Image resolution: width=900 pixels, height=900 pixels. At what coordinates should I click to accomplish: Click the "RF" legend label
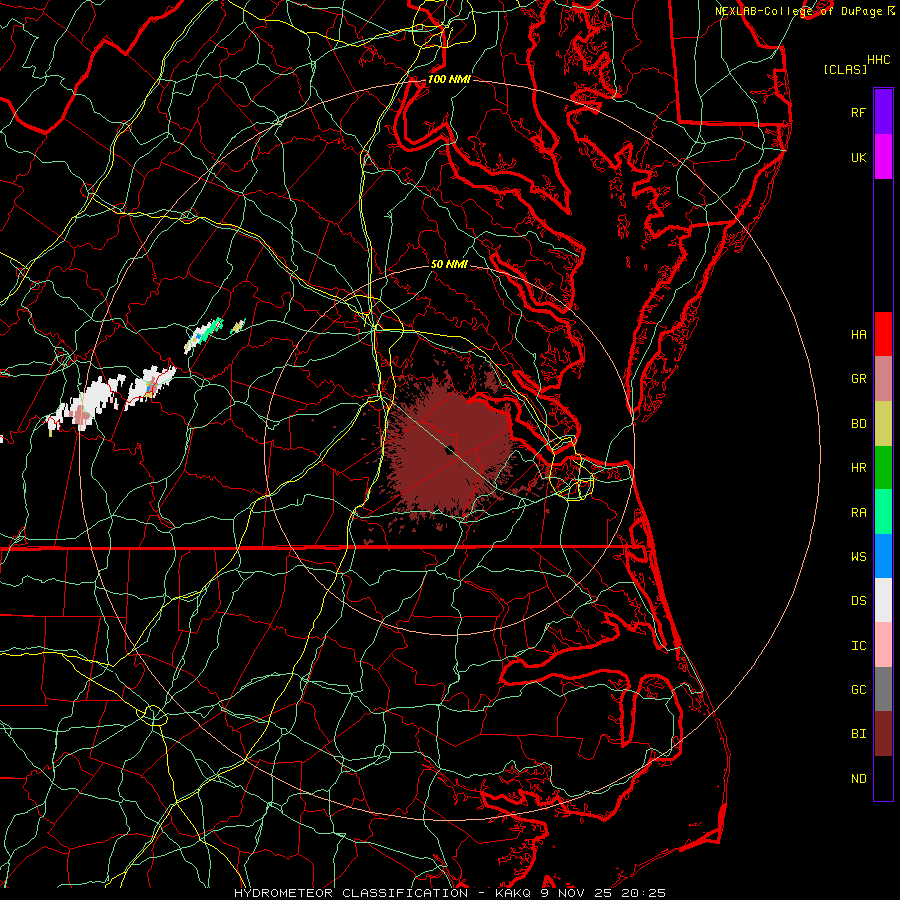coord(858,112)
